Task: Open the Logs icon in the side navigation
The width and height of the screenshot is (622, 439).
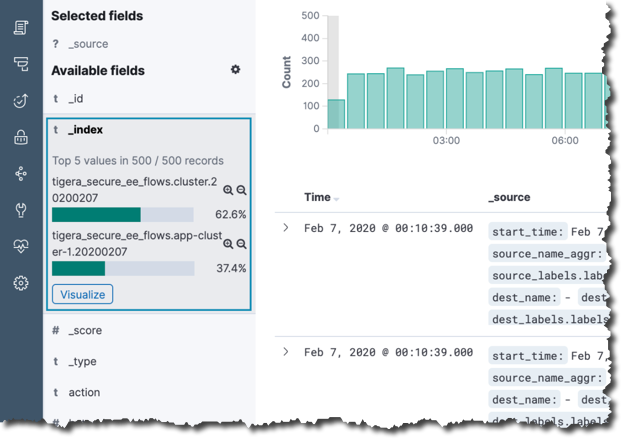Action: [21, 28]
